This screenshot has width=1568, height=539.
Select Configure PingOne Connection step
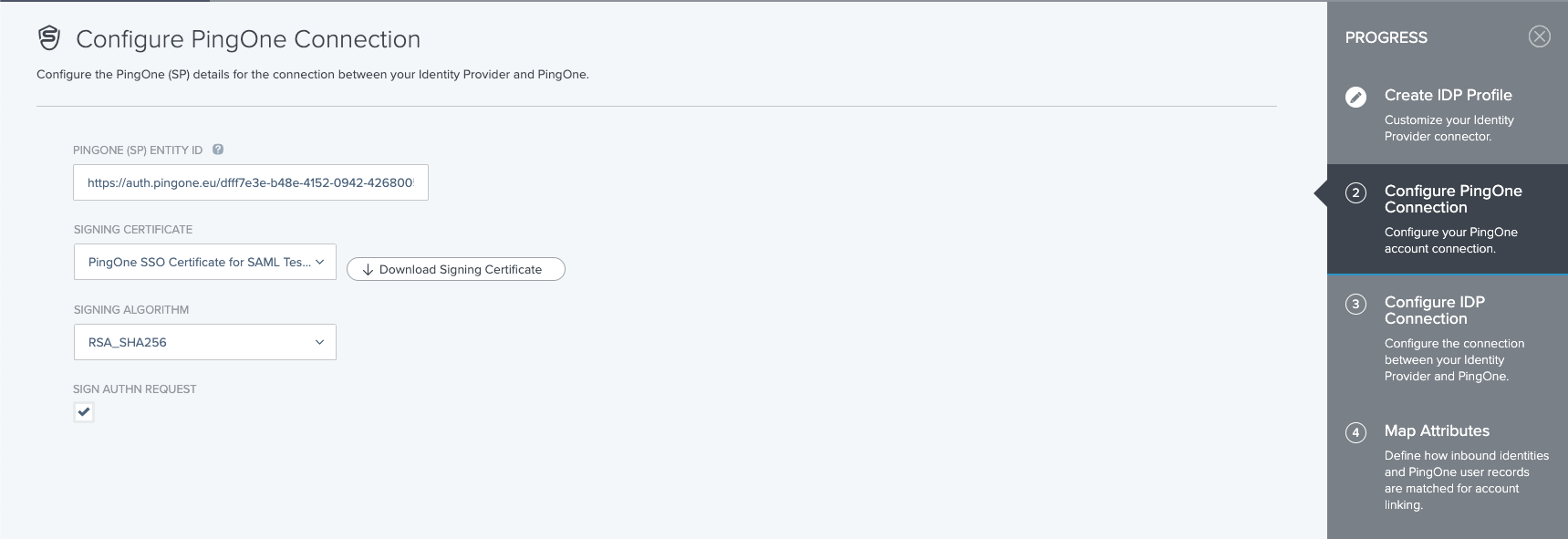pos(1452,199)
